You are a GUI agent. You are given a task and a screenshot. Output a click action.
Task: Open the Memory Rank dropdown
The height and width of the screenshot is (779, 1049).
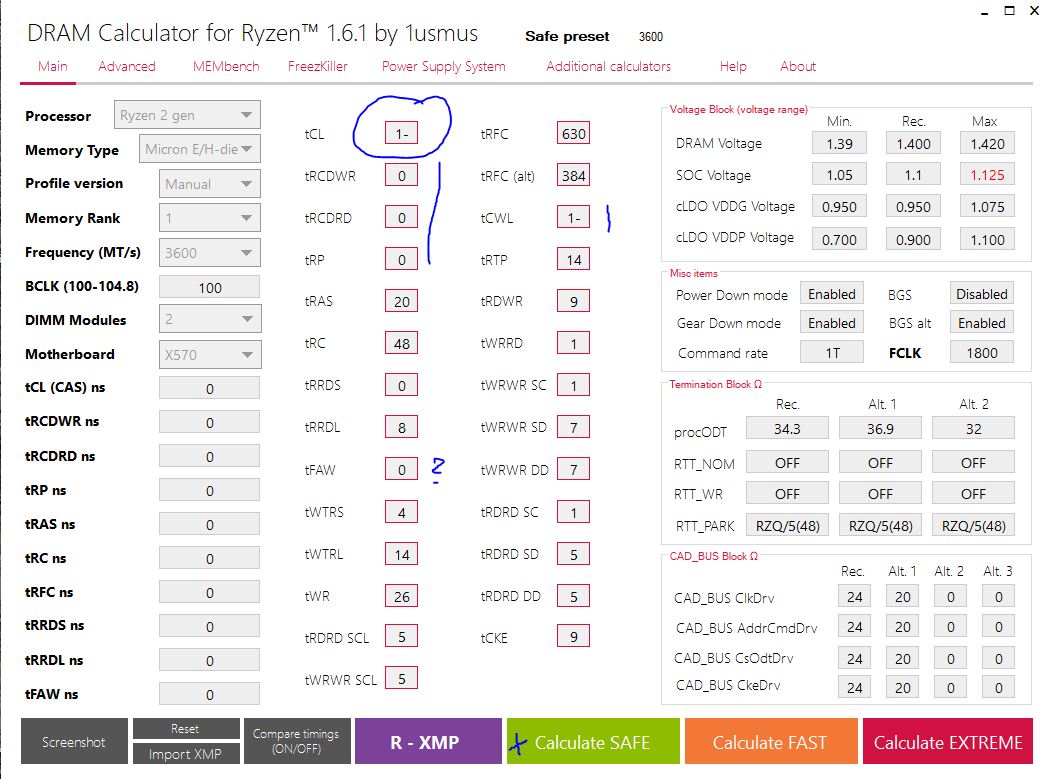tap(209, 218)
